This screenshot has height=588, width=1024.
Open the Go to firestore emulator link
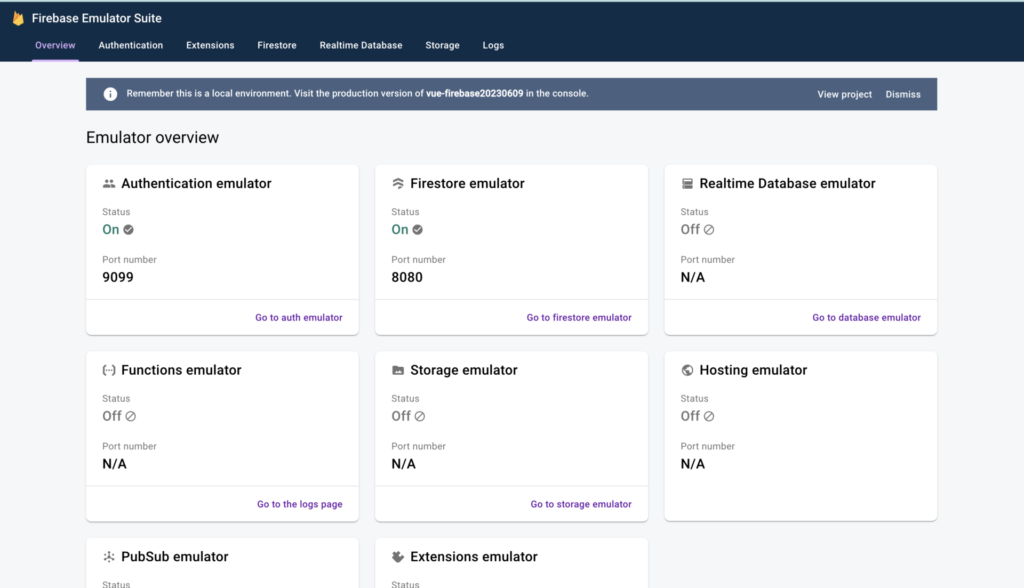pos(579,318)
